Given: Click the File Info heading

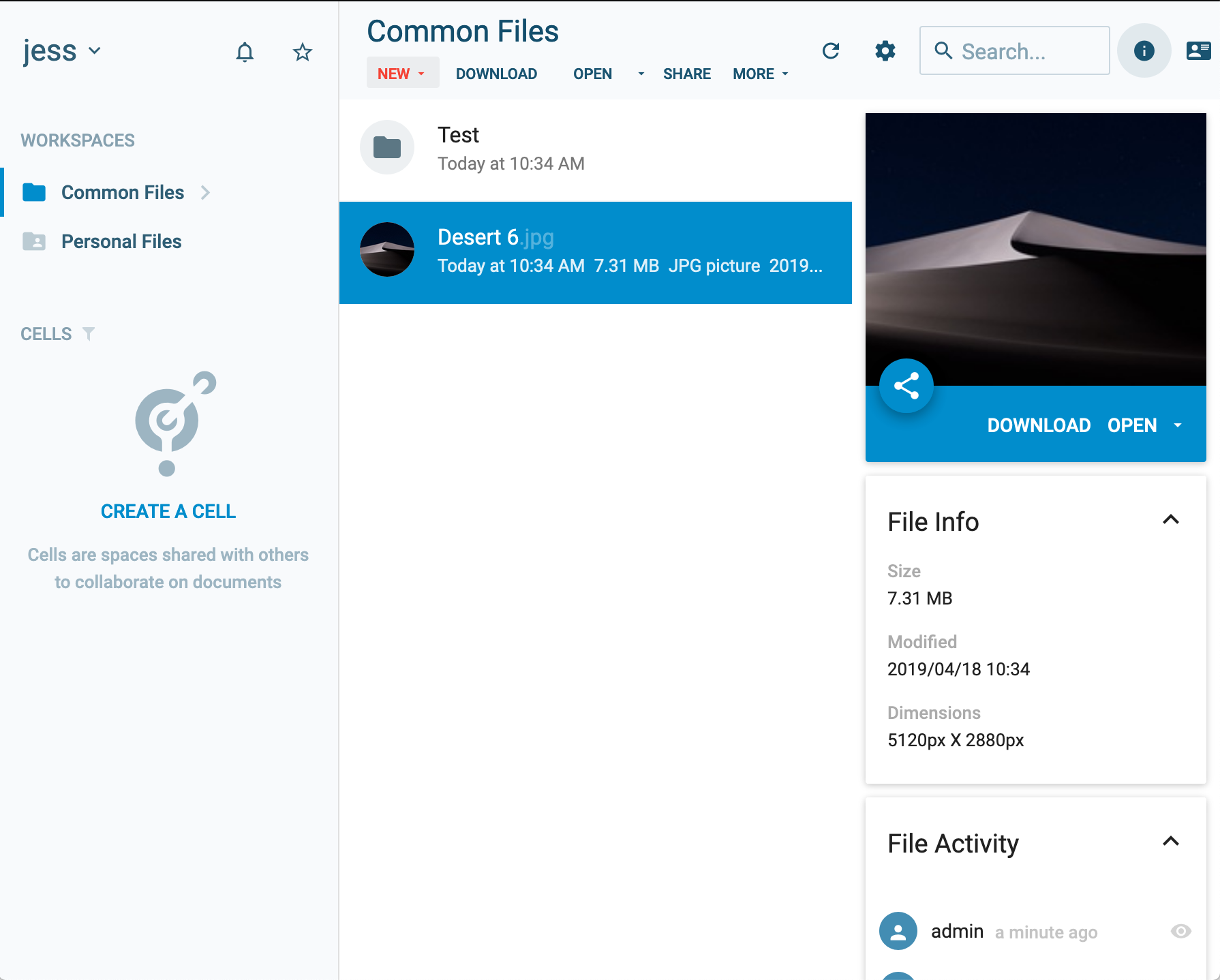Looking at the screenshot, I should tap(933, 522).
